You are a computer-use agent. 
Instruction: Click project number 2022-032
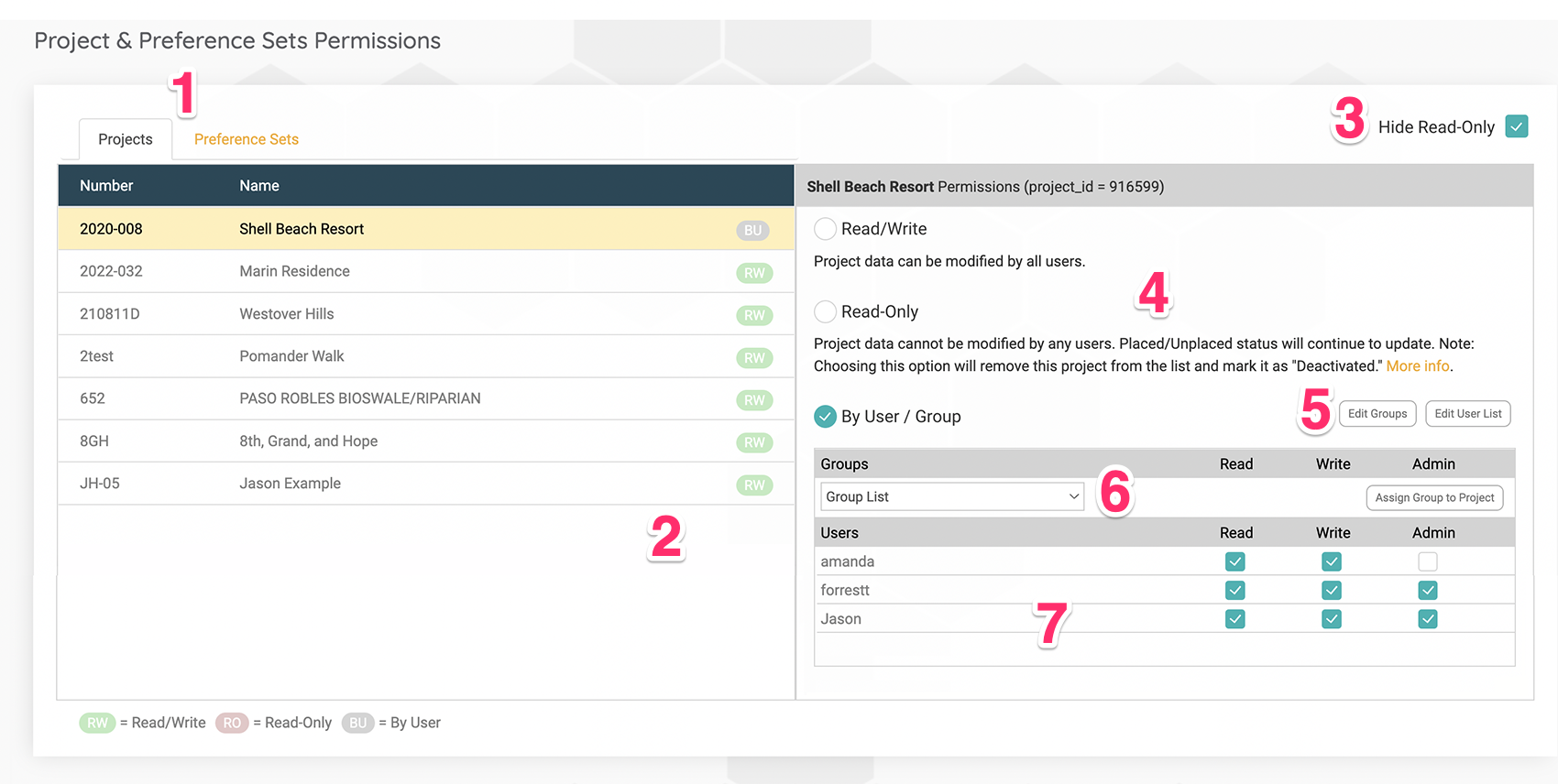111,271
